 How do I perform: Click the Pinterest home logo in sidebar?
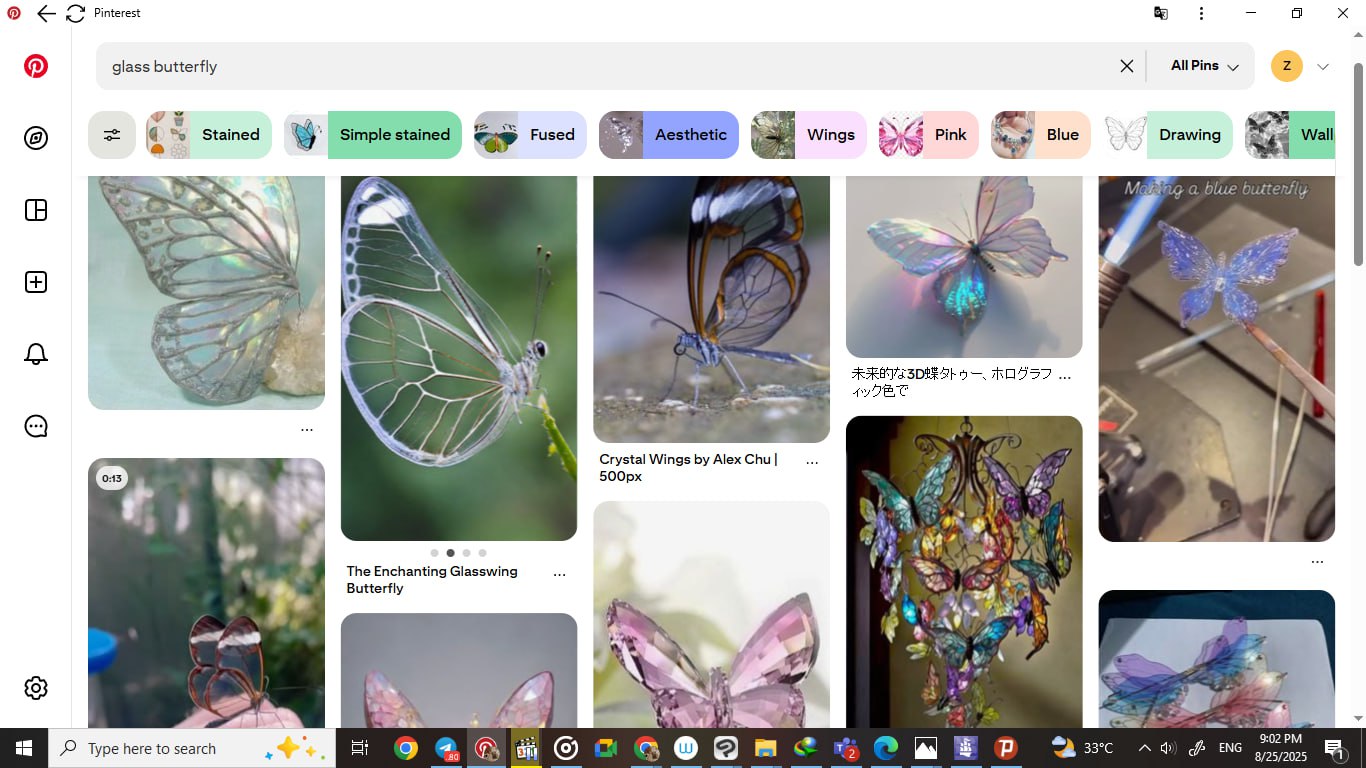point(36,67)
